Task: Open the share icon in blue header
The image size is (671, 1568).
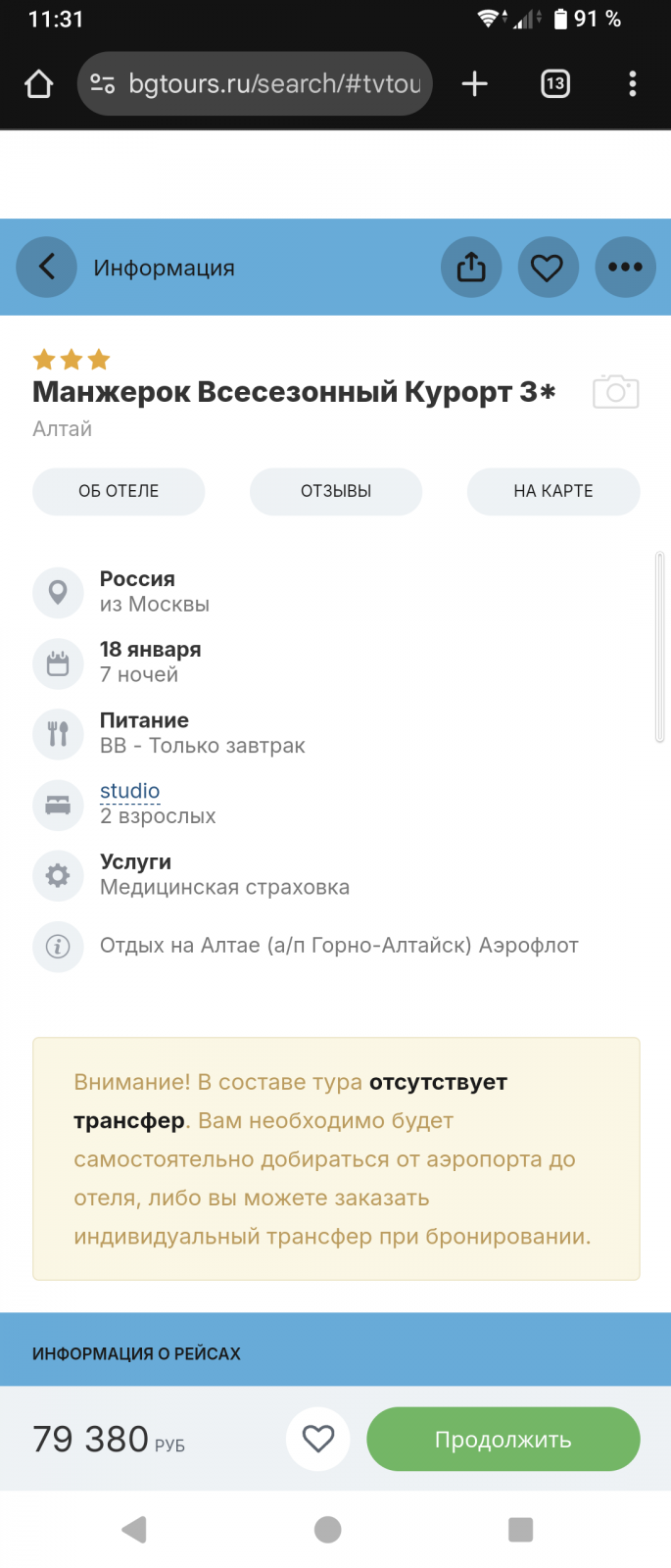Action: (471, 267)
